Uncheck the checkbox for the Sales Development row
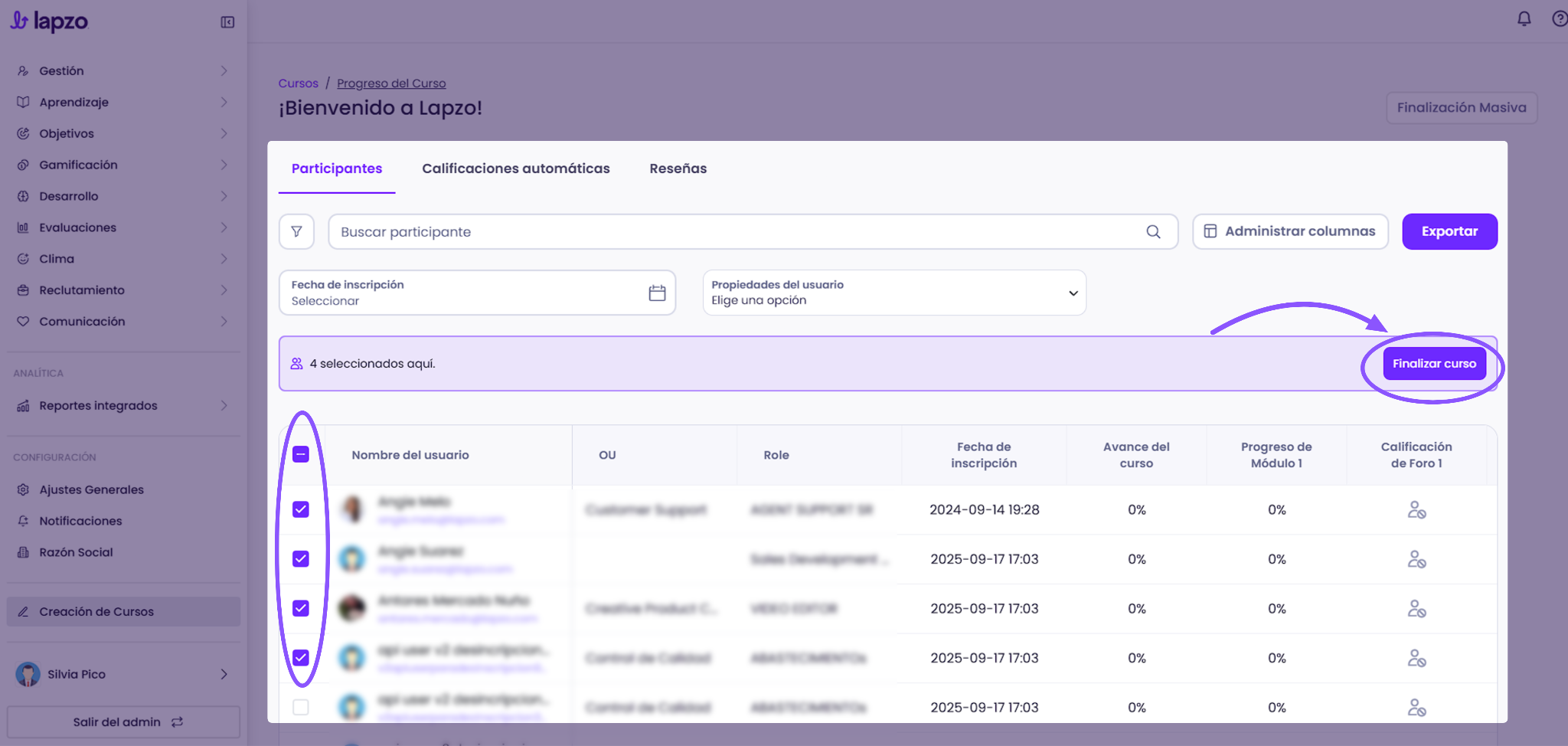 [x=301, y=559]
